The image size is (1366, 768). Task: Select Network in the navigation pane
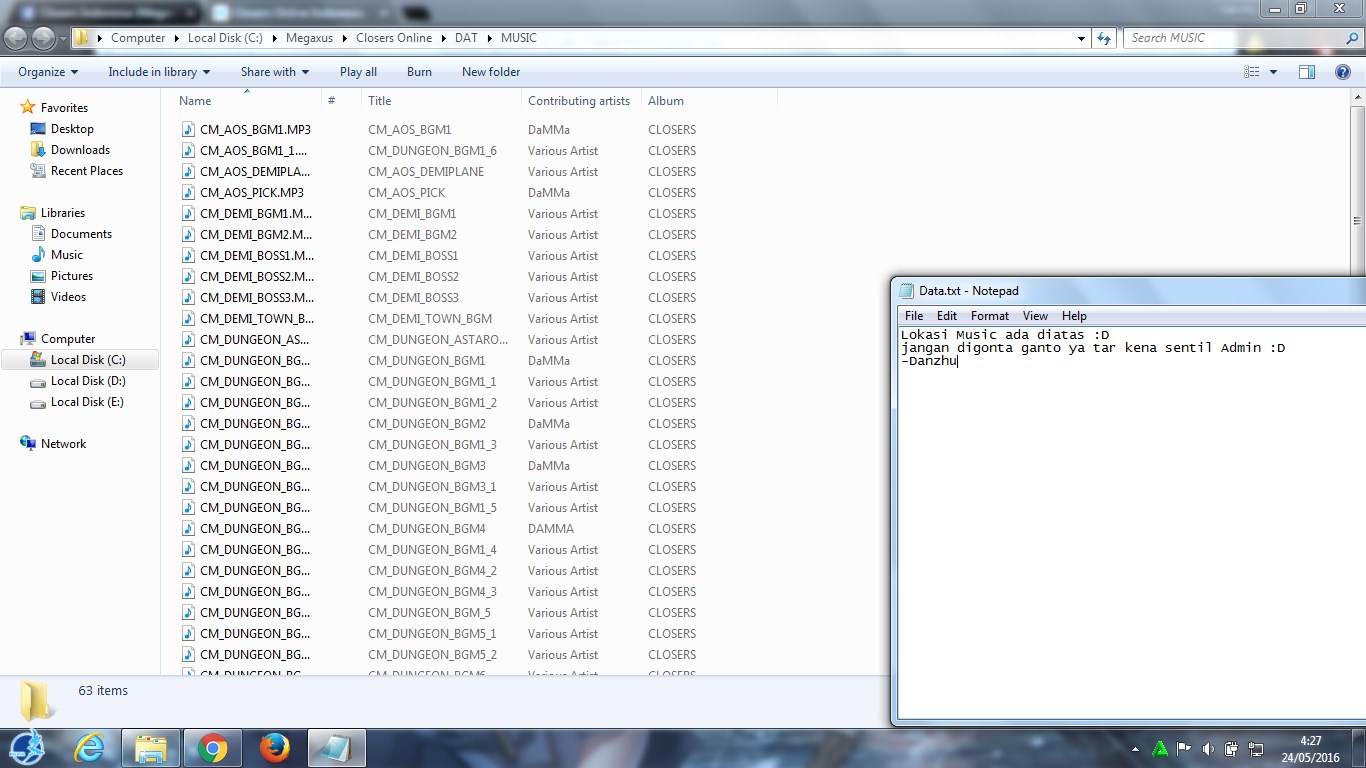63,444
